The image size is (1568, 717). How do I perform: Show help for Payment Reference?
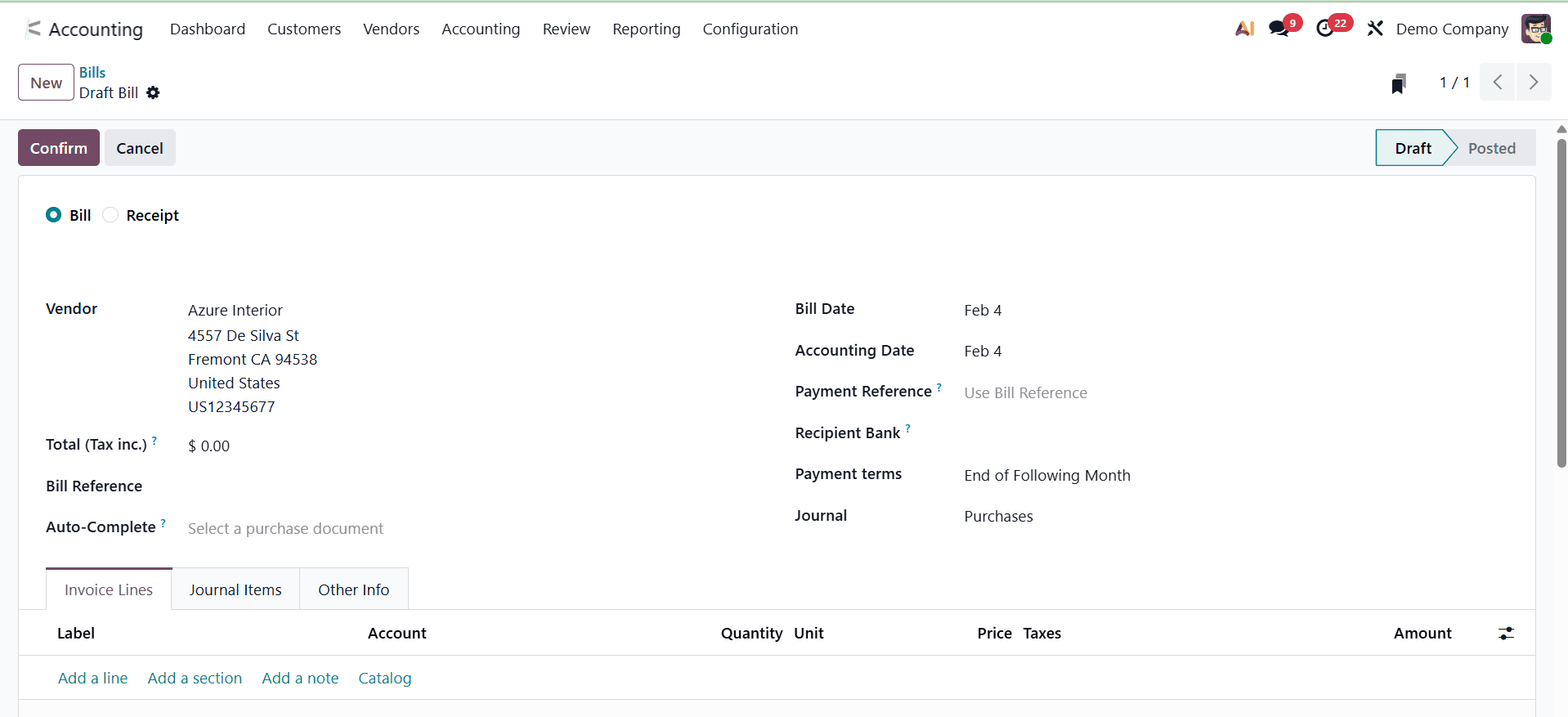[x=939, y=387]
